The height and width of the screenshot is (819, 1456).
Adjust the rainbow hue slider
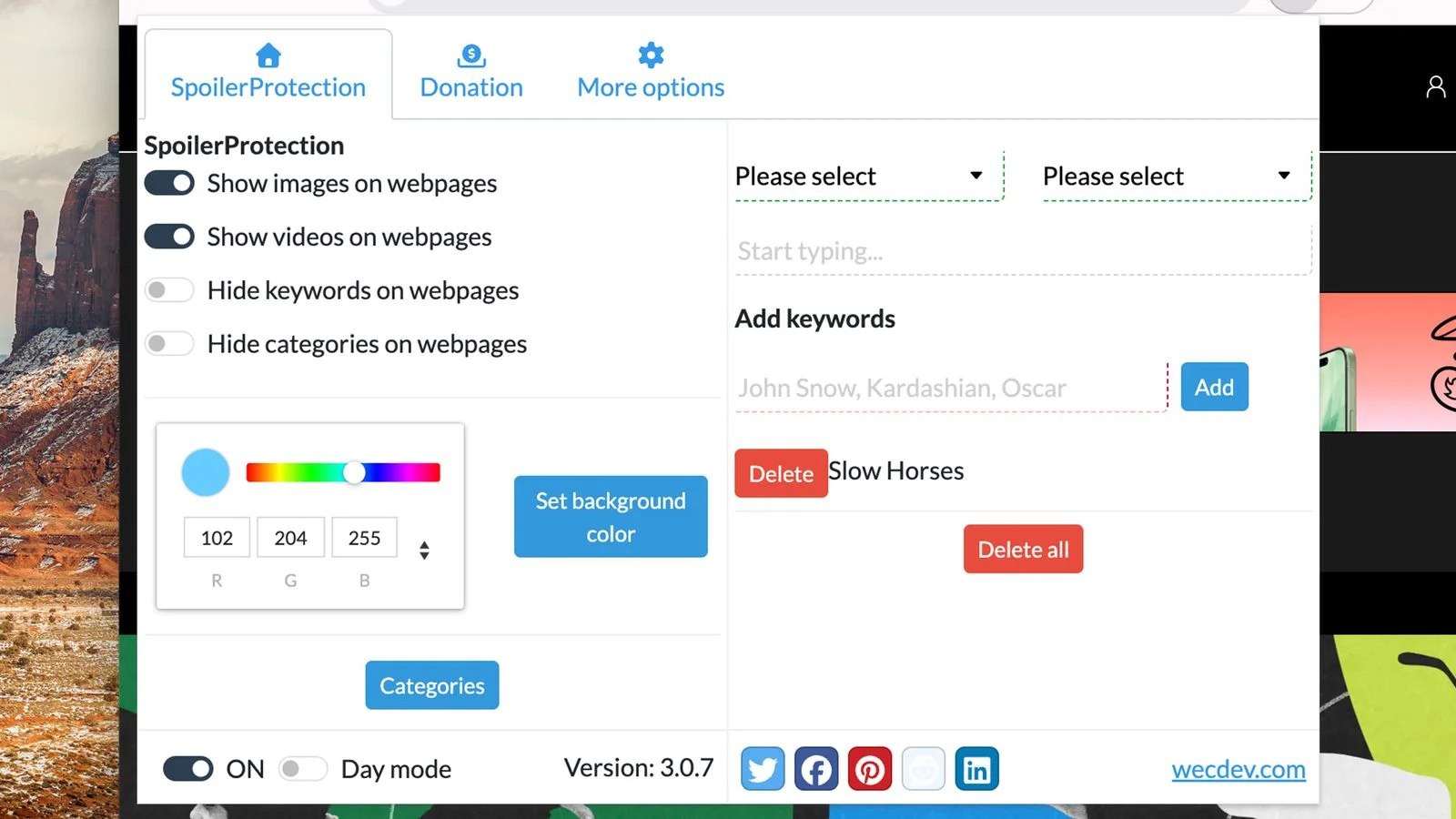point(343,472)
